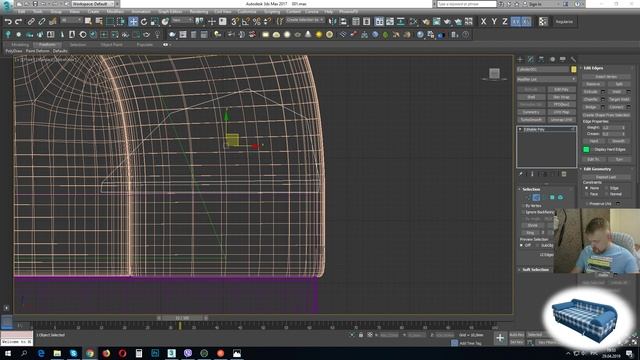
Task: Enable the Ignore Backfacing checkbox
Action: pos(524,212)
